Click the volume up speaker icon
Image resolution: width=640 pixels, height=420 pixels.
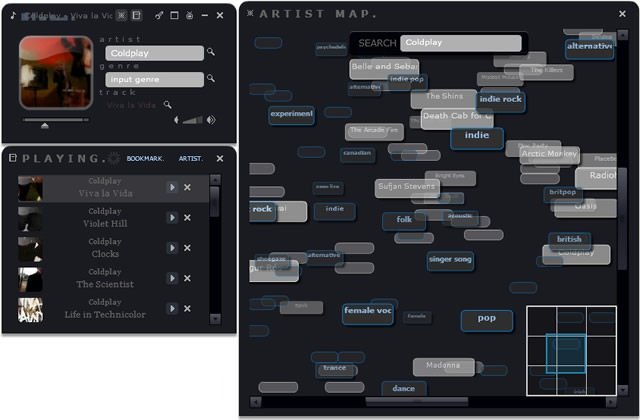[211, 120]
